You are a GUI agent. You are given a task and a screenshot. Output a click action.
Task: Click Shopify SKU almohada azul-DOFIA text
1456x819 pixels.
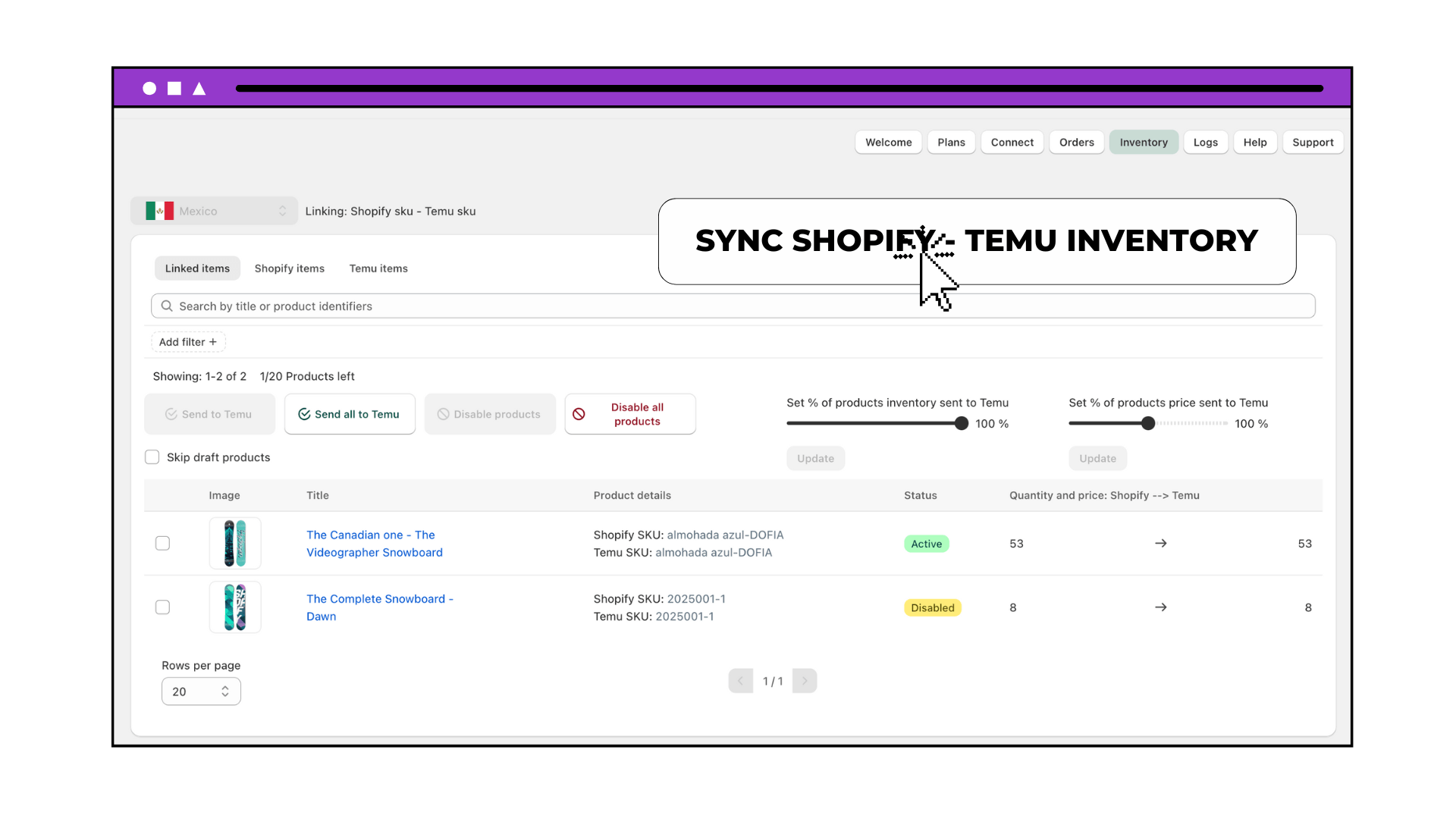click(689, 535)
